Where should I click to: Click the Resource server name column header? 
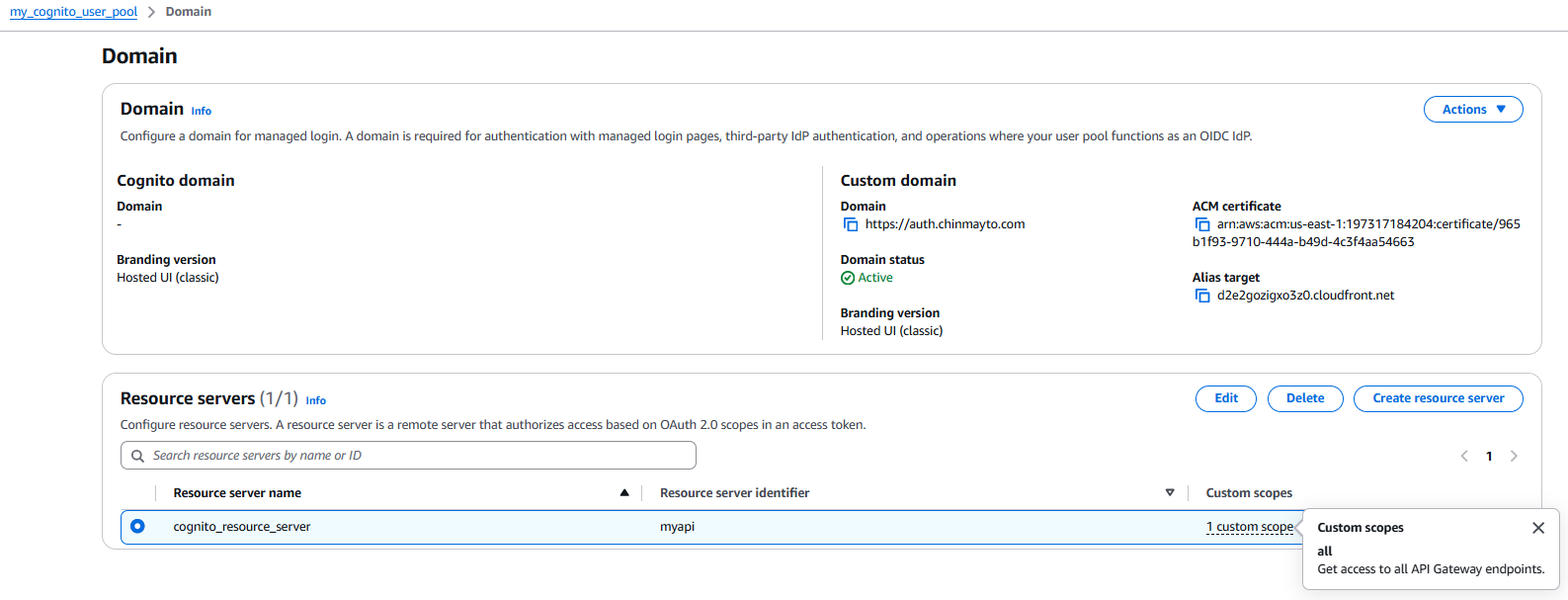click(237, 493)
